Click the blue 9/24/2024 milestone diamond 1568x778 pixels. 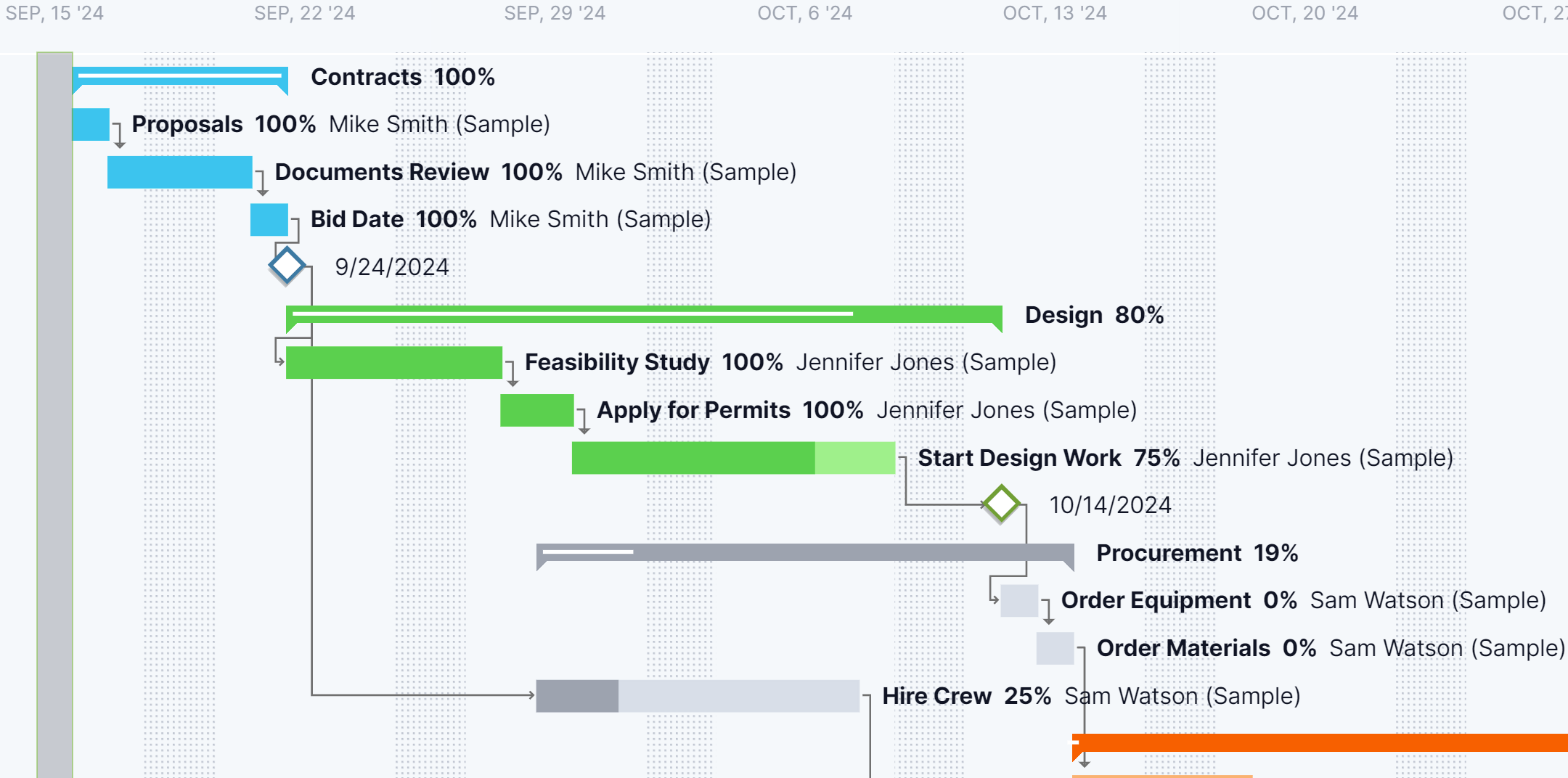coord(287,266)
